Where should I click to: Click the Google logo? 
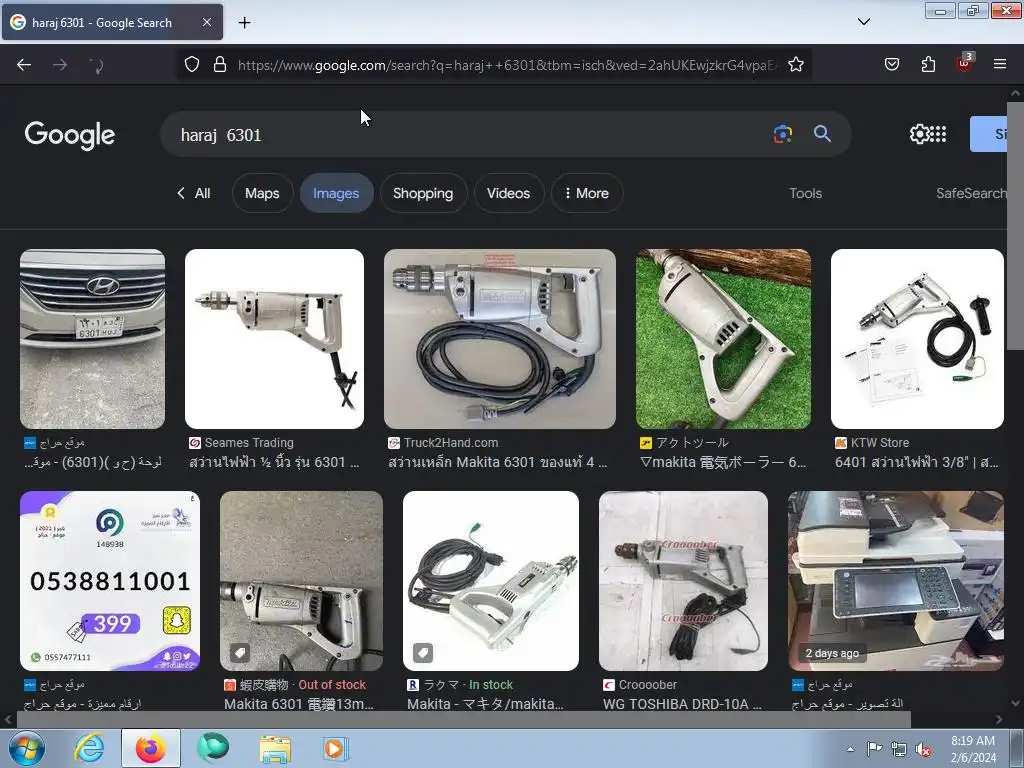coord(70,135)
